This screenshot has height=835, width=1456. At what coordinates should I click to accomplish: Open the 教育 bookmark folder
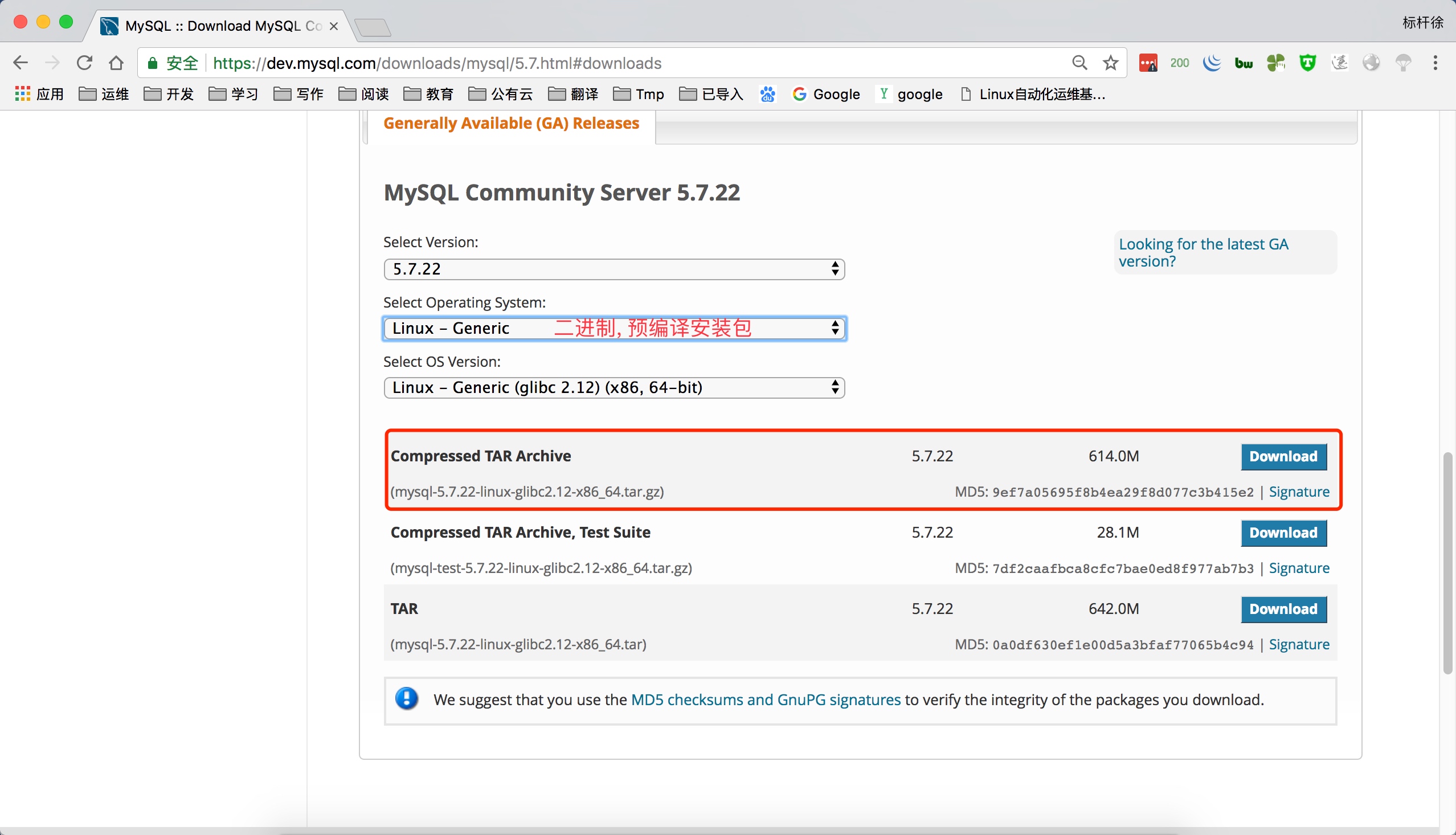click(x=428, y=94)
